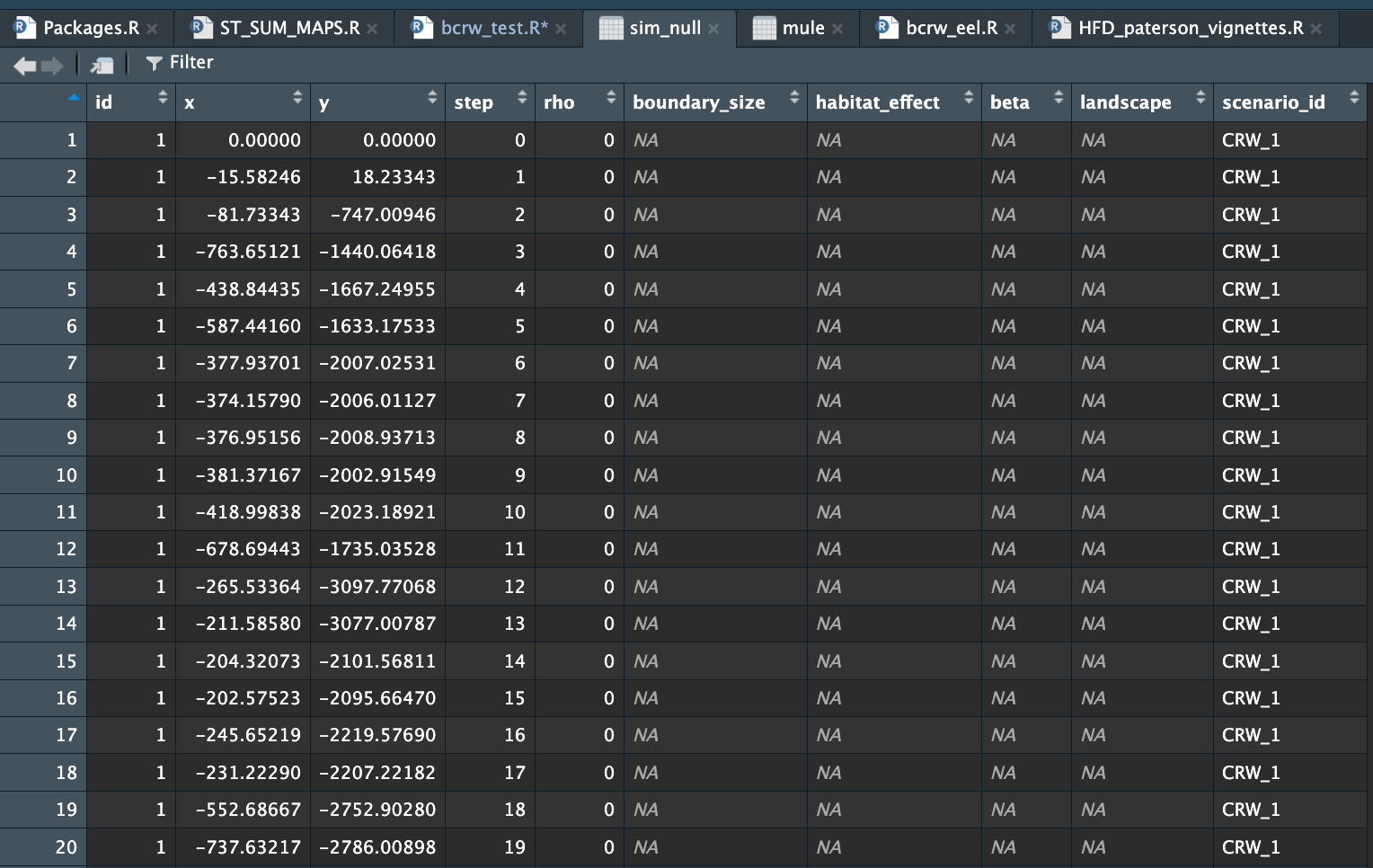Sort table by boundary_size column

(x=794, y=98)
